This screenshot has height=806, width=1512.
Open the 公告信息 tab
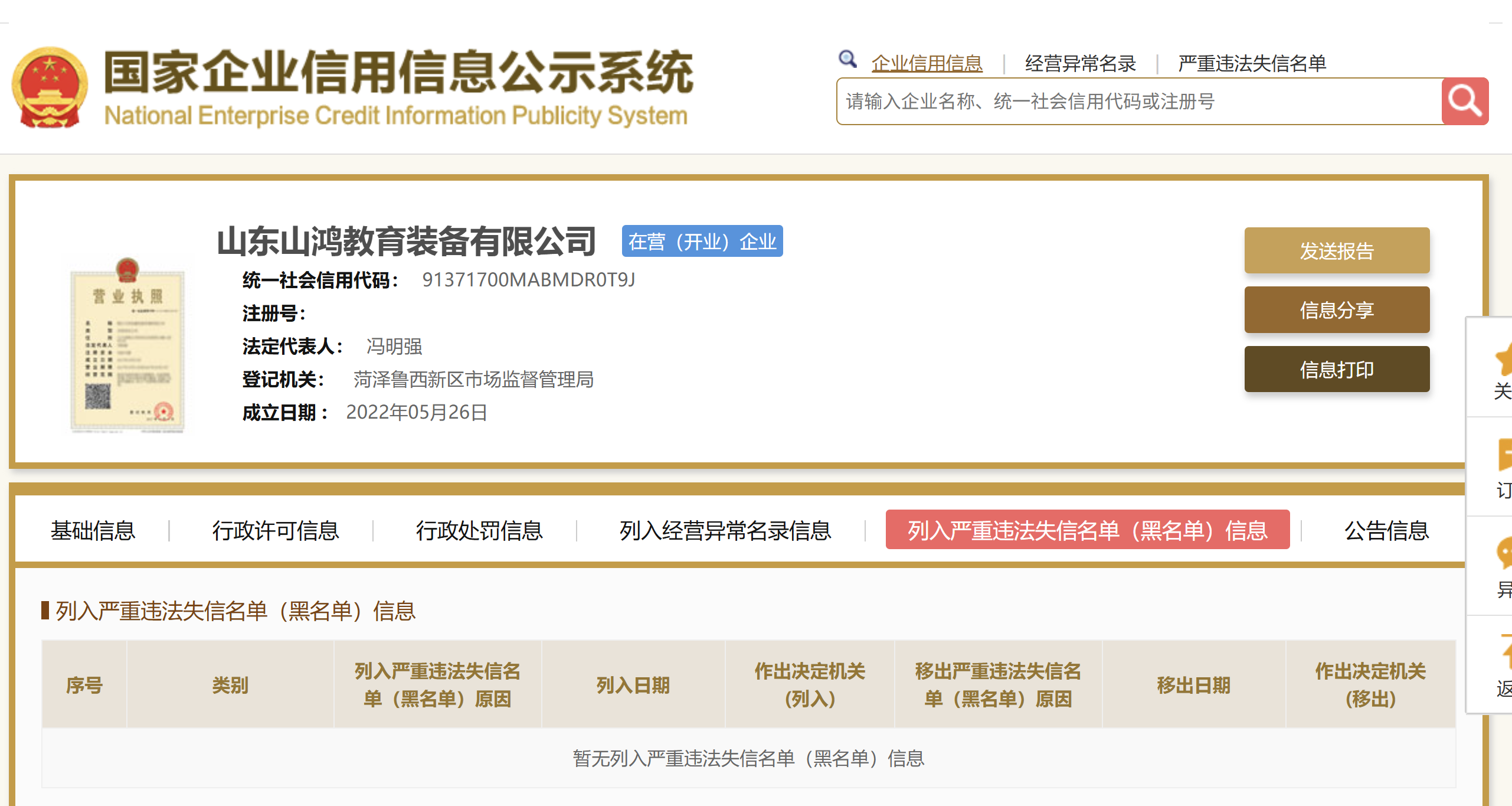point(1386,530)
